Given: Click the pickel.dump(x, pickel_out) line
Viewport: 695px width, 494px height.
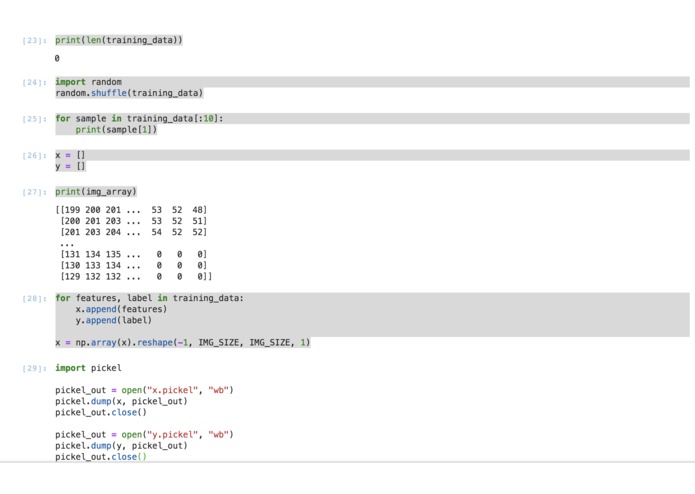Looking at the screenshot, I should click(121, 401).
